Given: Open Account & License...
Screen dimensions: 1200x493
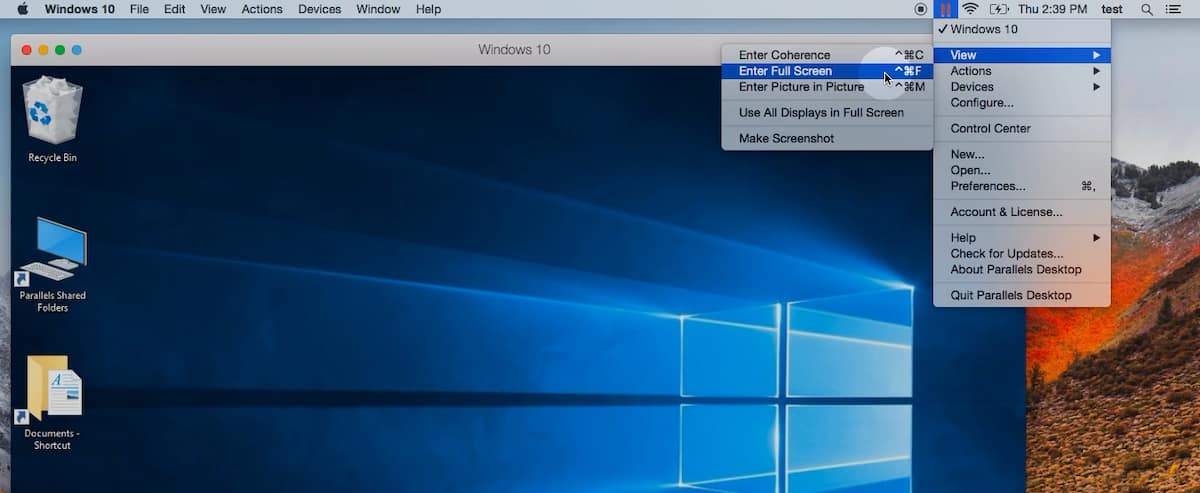Looking at the screenshot, I should tap(1022, 212).
